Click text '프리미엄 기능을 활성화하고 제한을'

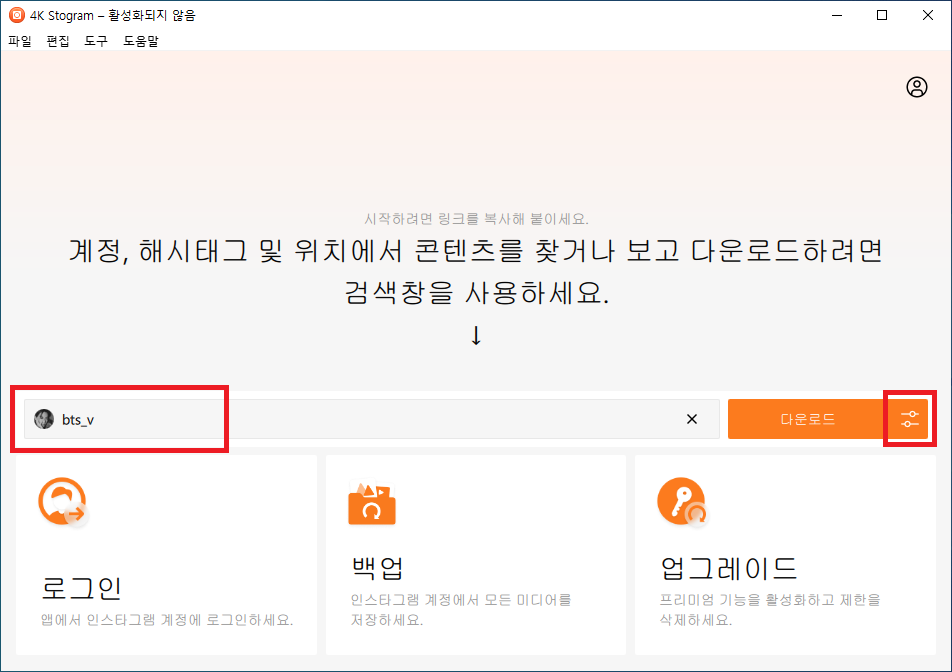tap(770, 600)
